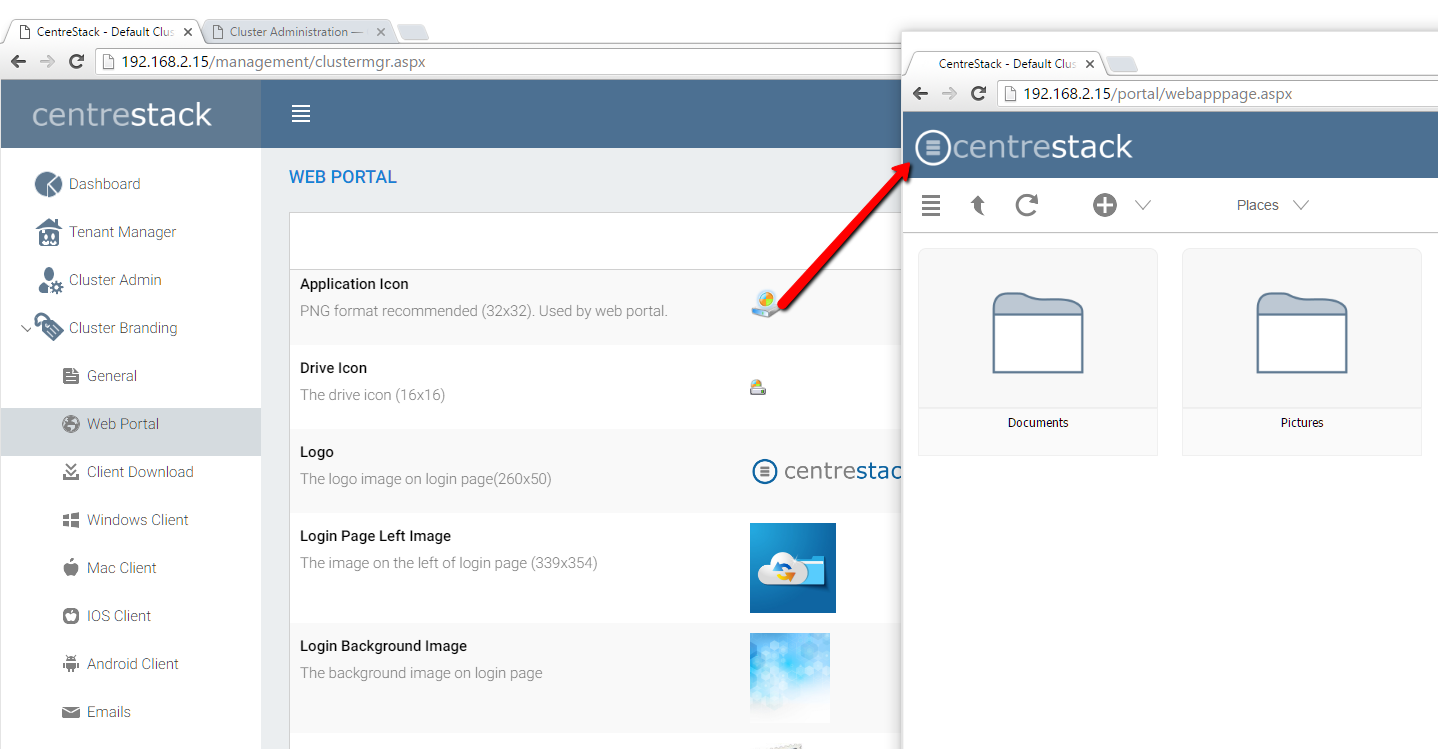Click the Emails envelope icon
This screenshot has height=749, width=1438.
pyautogui.click(x=71, y=712)
